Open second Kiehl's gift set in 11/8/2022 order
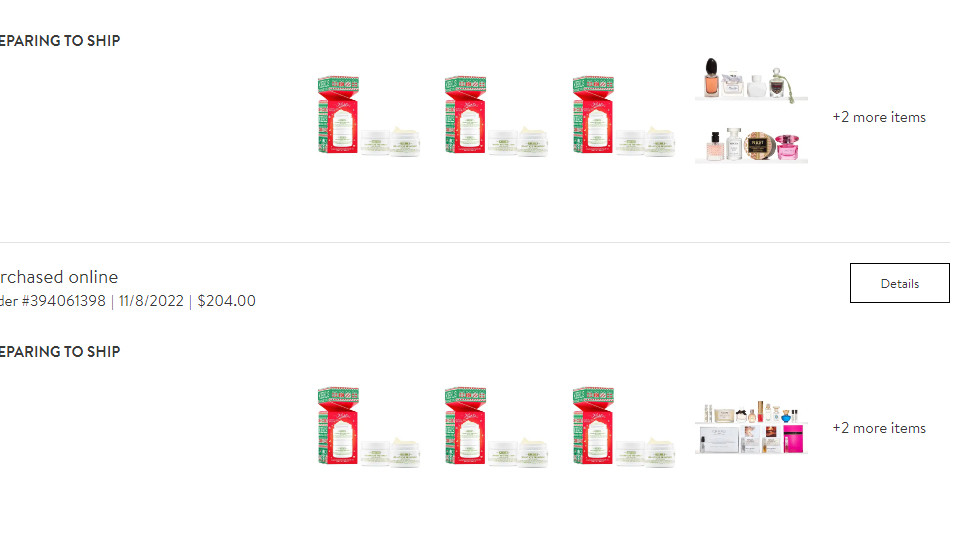Image resolution: width=980 pixels, height=551 pixels. 496,427
